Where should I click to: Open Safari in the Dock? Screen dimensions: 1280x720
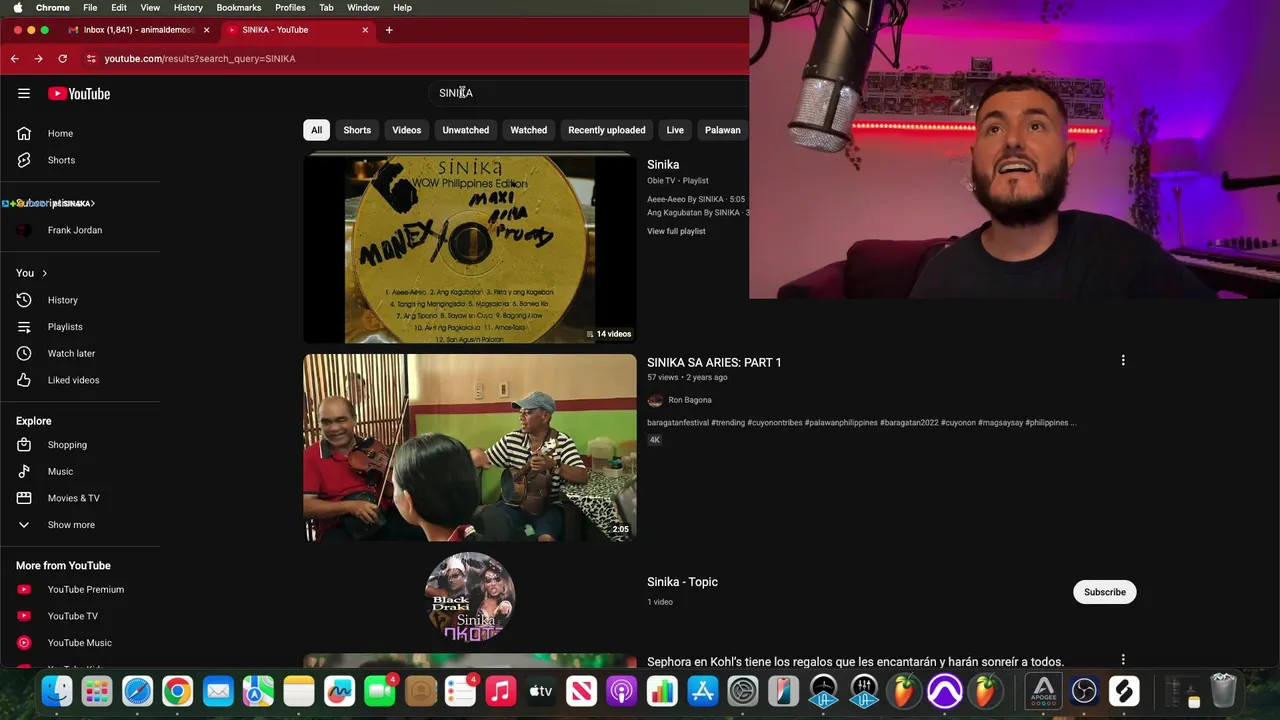pos(137,691)
